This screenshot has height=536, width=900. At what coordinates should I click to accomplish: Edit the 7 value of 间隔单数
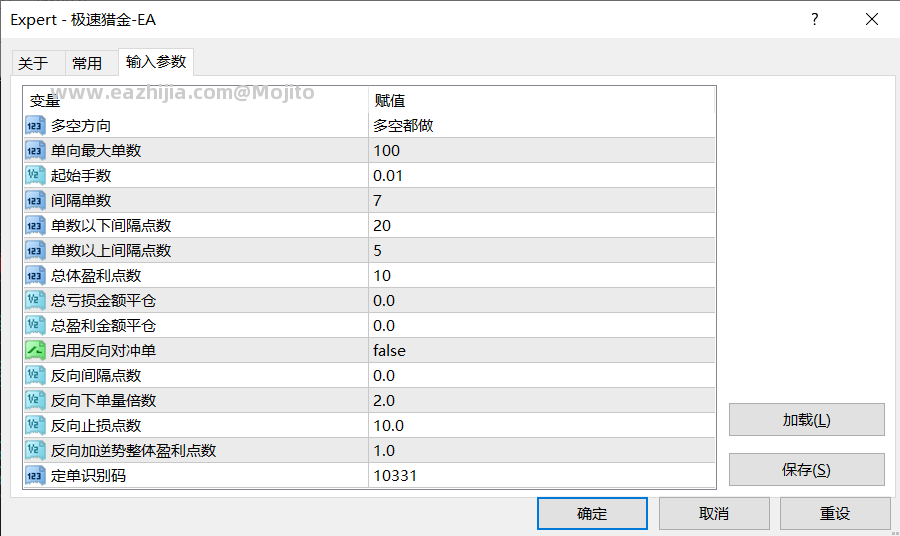[x=542, y=200]
